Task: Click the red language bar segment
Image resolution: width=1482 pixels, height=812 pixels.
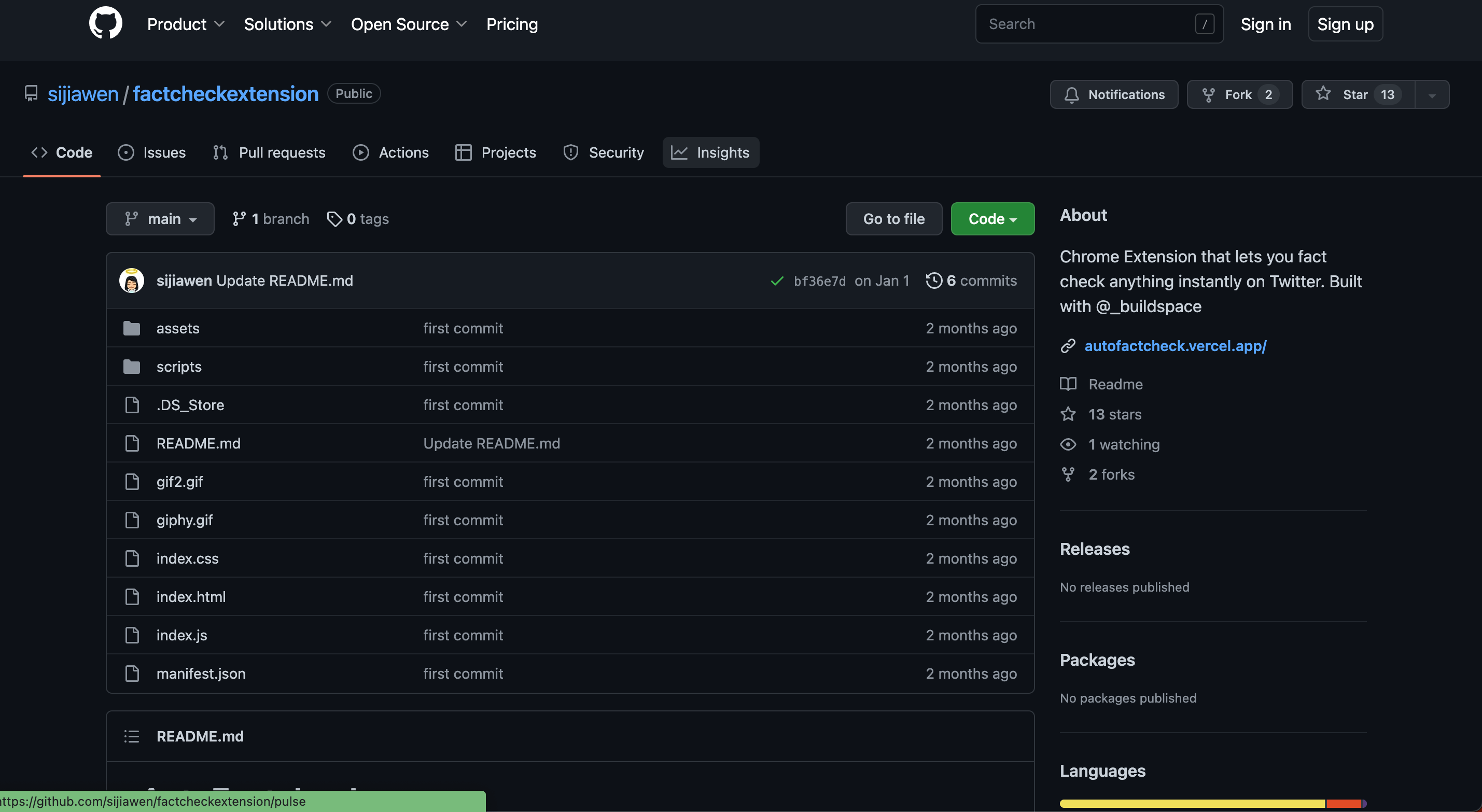Action: [1344, 803]
